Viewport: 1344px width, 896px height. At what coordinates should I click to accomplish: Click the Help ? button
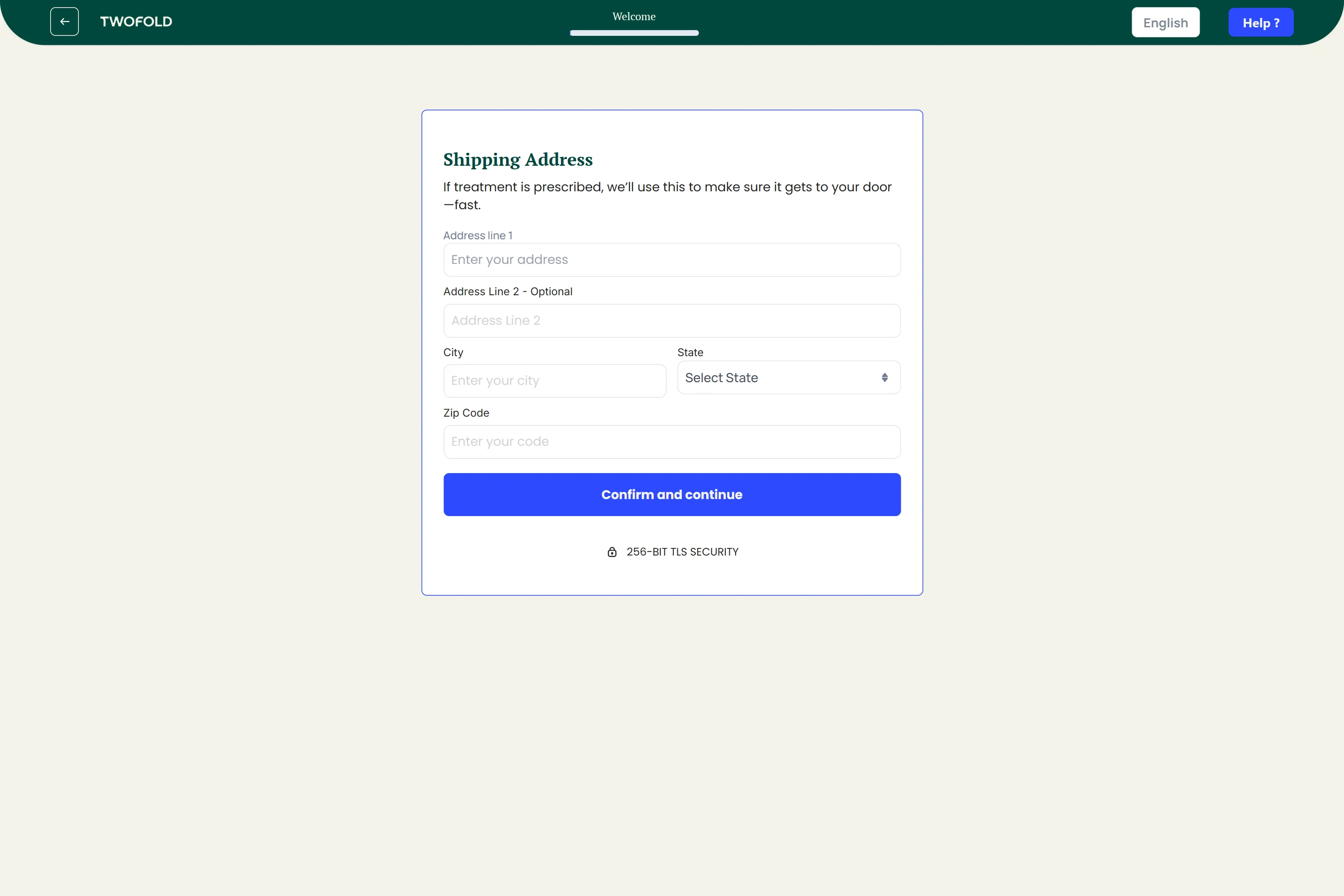[x=1261, y=23]
